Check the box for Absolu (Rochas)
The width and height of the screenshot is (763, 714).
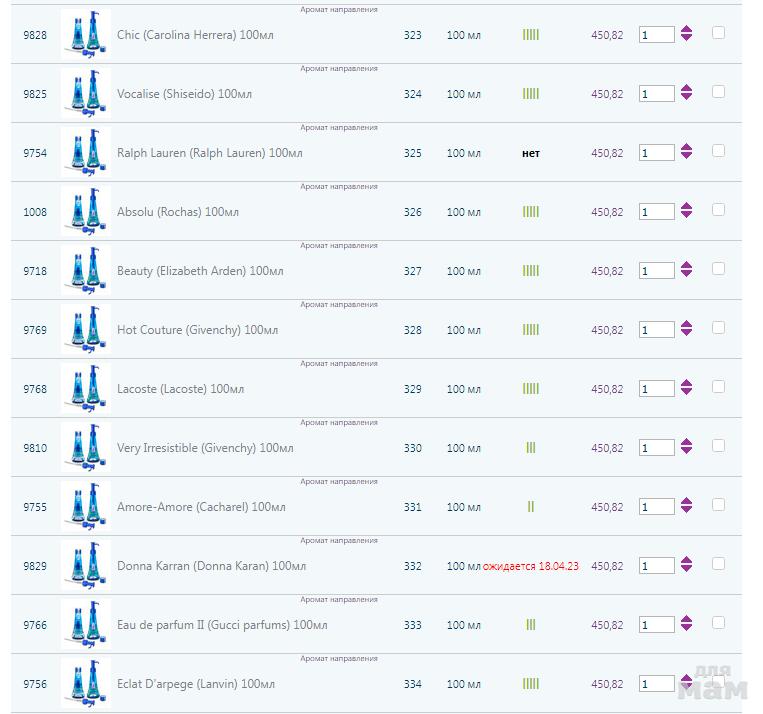pyautogui.click(x=718, y=210)
